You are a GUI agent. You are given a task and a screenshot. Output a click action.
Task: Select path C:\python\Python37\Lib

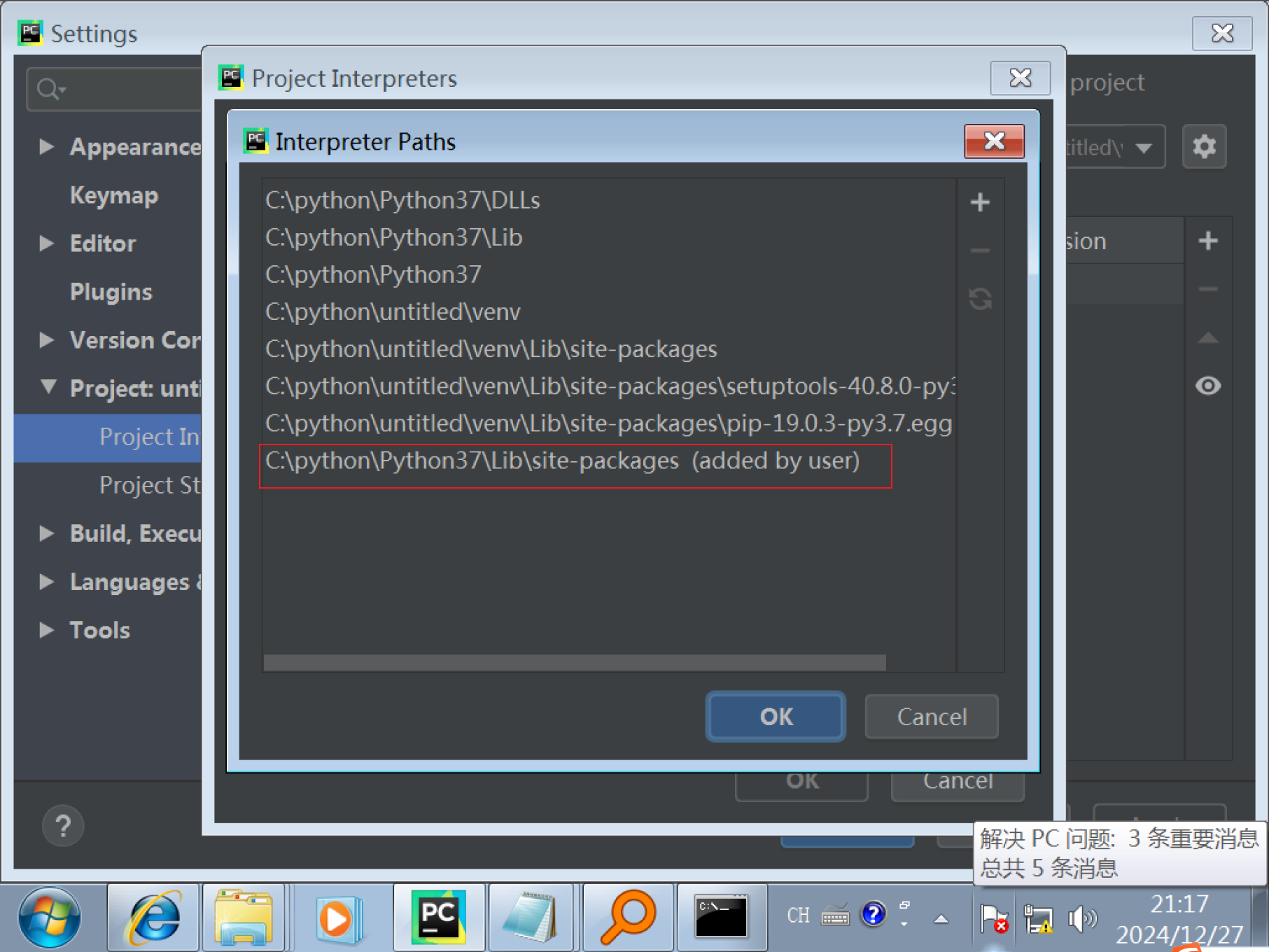pos(609,237)
